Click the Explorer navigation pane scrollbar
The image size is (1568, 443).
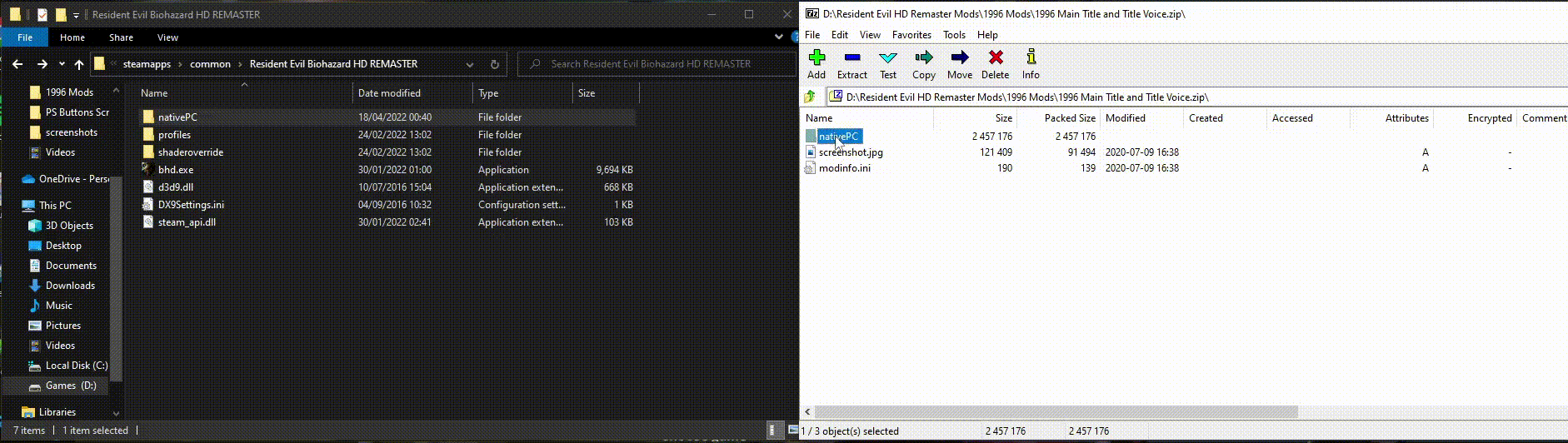pyautogui.click(x=117, y=279)
